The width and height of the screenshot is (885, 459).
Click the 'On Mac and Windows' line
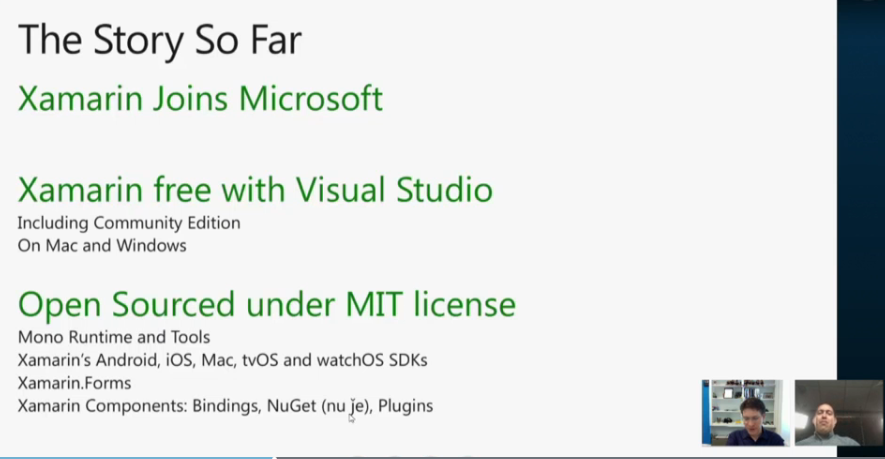pos(101,245)
